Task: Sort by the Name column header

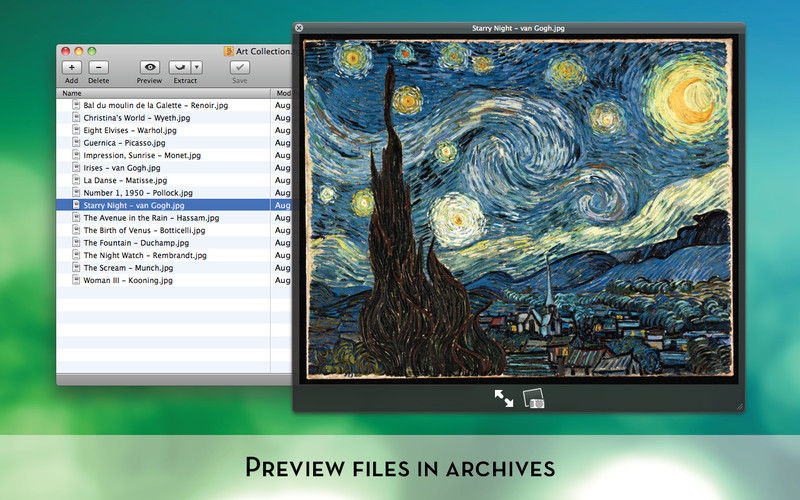Action: tap(163, 93)
